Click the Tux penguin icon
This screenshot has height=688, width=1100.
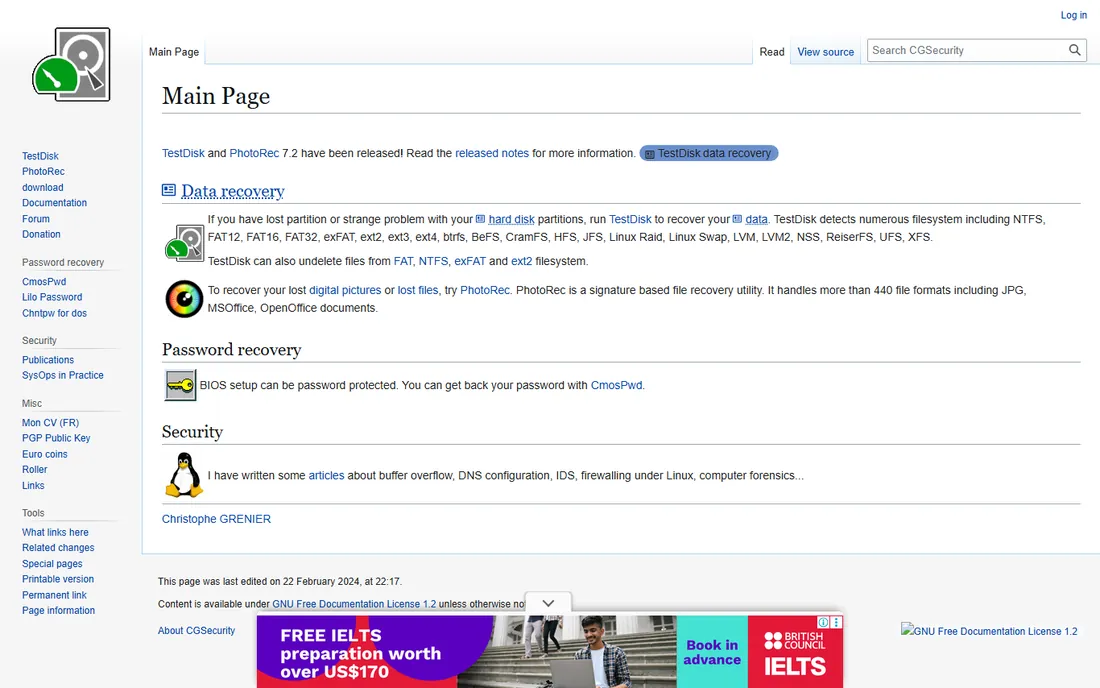[185, 475]
